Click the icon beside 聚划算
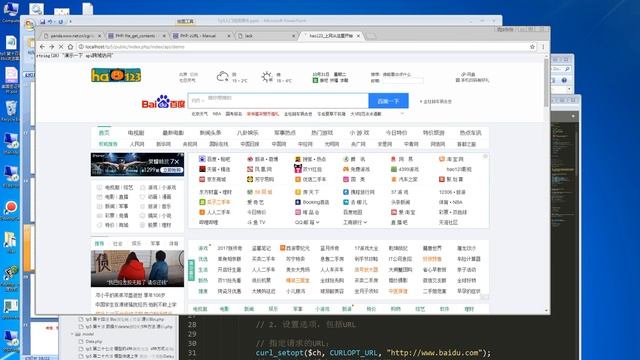Image resolution: width=640 pixels, height=360 pixels. 441,179
